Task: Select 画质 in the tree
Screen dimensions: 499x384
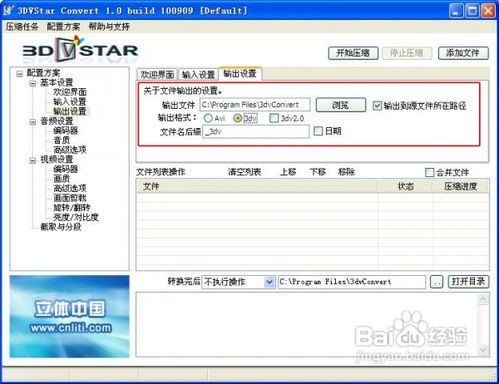Action: [x=62, y=179]
